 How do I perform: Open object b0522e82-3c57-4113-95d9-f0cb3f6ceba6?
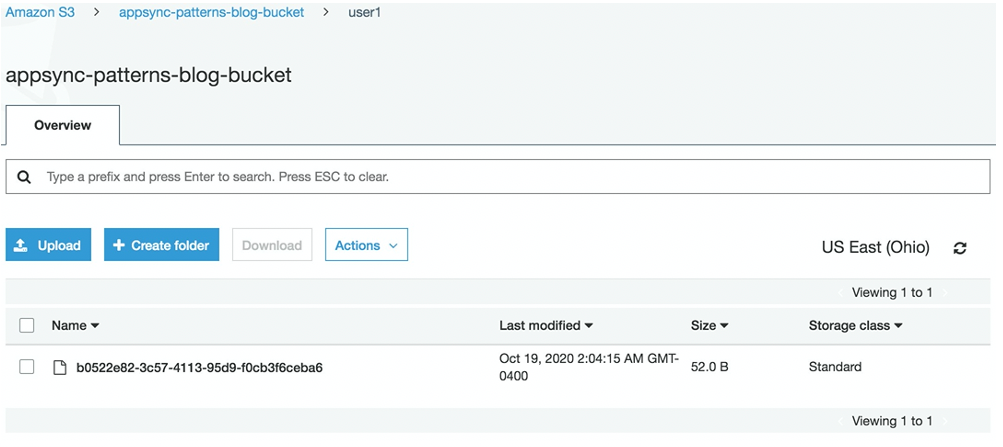click(x=200, y=368)
